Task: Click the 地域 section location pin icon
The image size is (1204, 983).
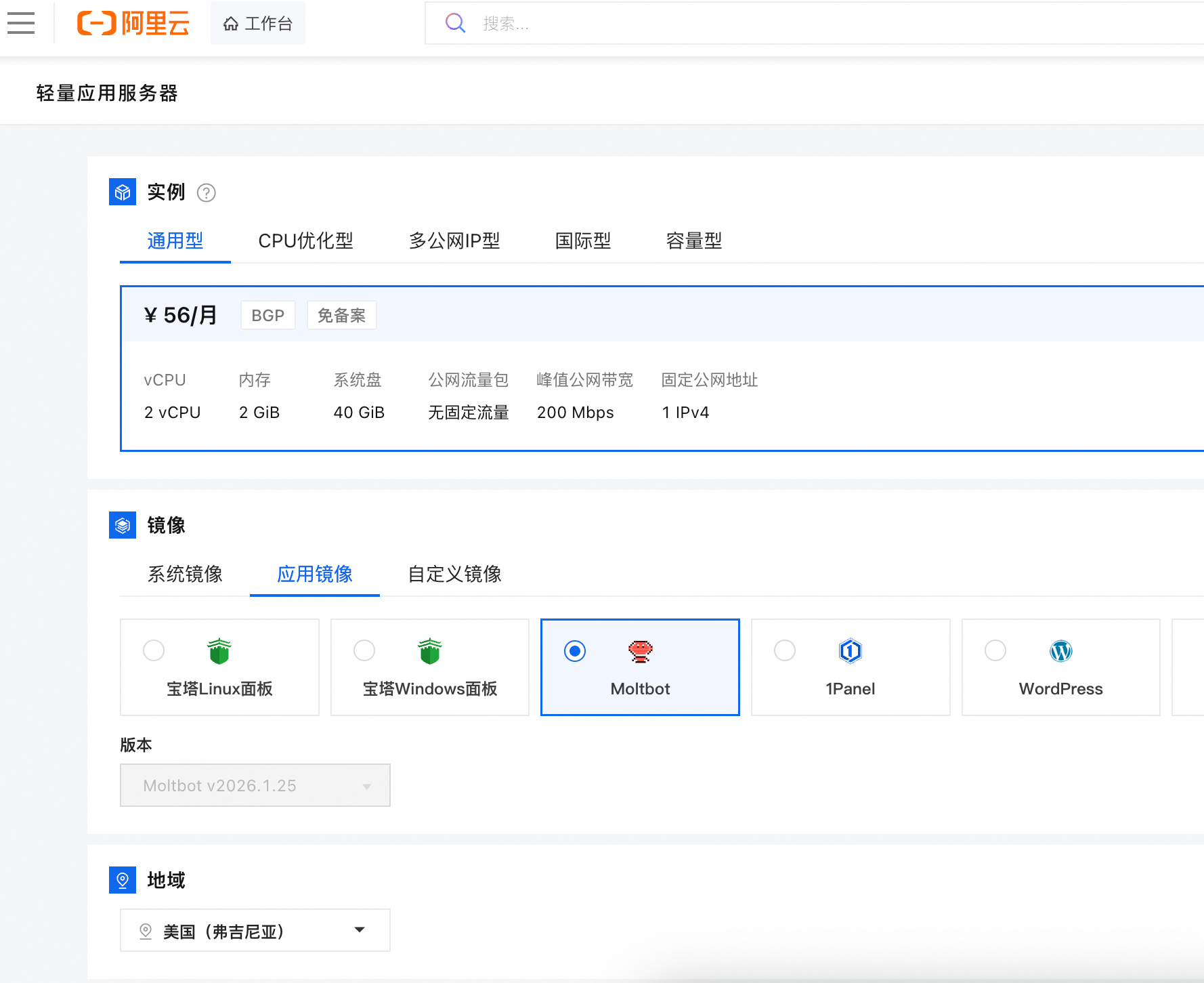Action: pyautogui.click(x=123, y=880)
